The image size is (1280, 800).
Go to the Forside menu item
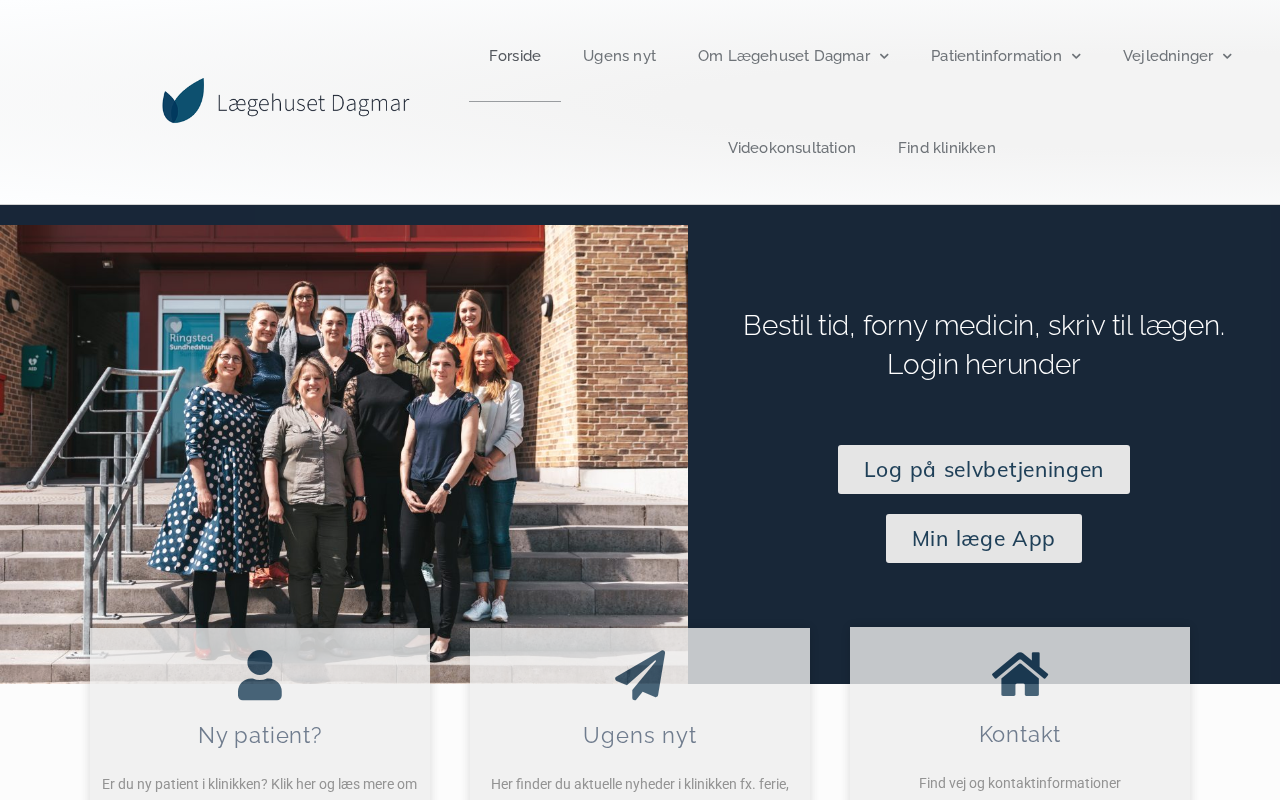515,56
